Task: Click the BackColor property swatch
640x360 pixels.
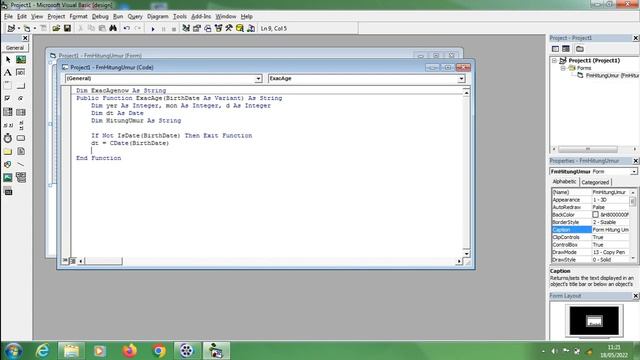Action: coord(595,215)
